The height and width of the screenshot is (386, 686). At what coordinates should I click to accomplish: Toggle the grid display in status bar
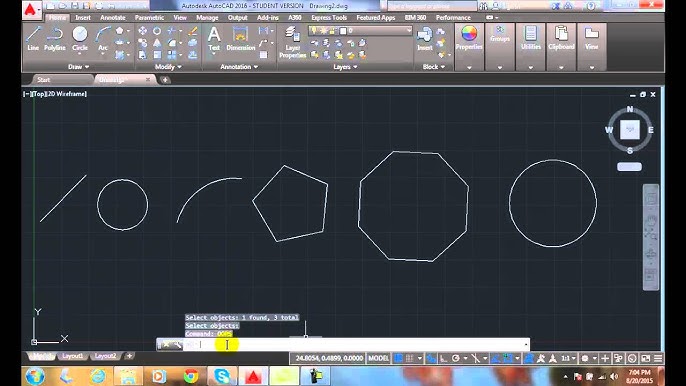399,358
